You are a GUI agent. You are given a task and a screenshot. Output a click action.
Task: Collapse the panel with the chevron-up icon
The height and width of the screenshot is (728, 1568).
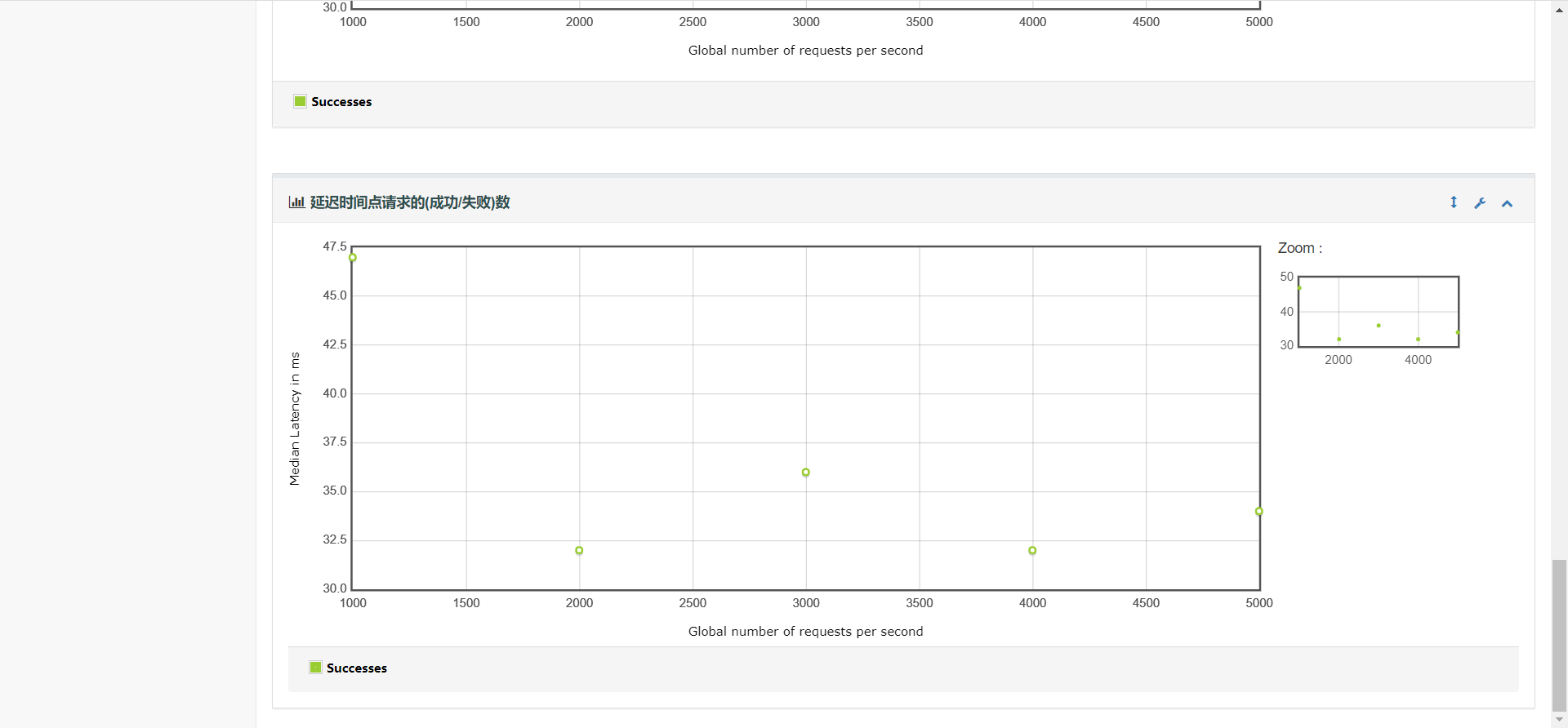[1508, 203]
